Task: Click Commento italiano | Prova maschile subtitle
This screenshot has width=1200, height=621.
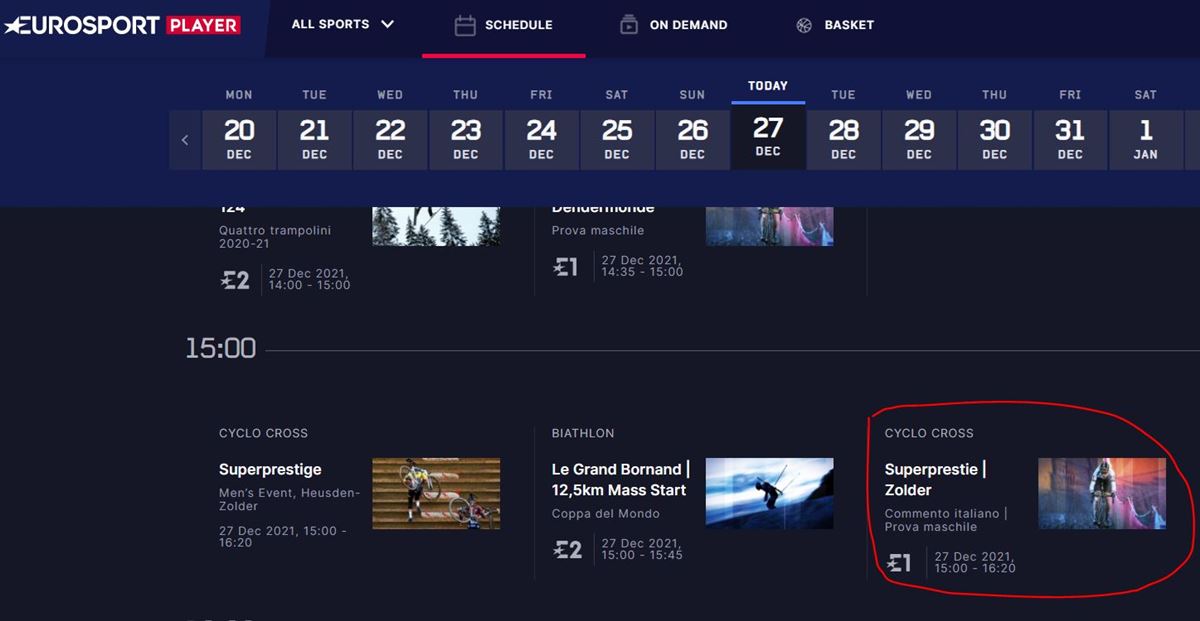Action: point(946,520)
